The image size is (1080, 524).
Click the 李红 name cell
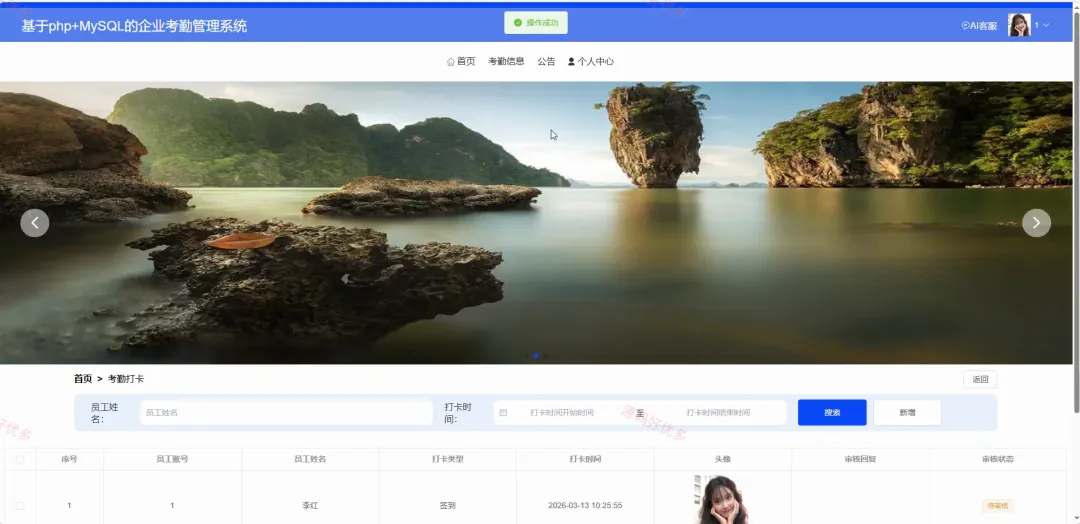[x=310, y=505]
